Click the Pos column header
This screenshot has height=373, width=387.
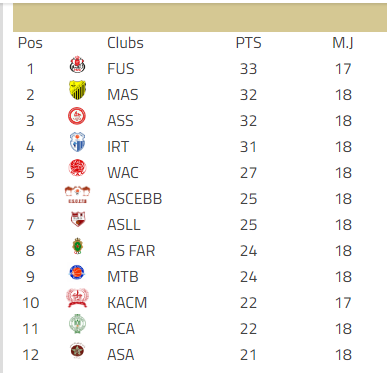point(30,43)
